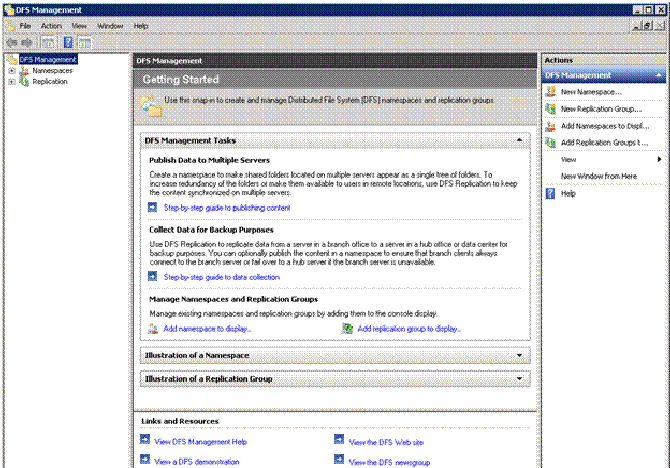Screen dimensions: 670x468
Task: Click Links and Resources heading
Action: coord(180,421)
